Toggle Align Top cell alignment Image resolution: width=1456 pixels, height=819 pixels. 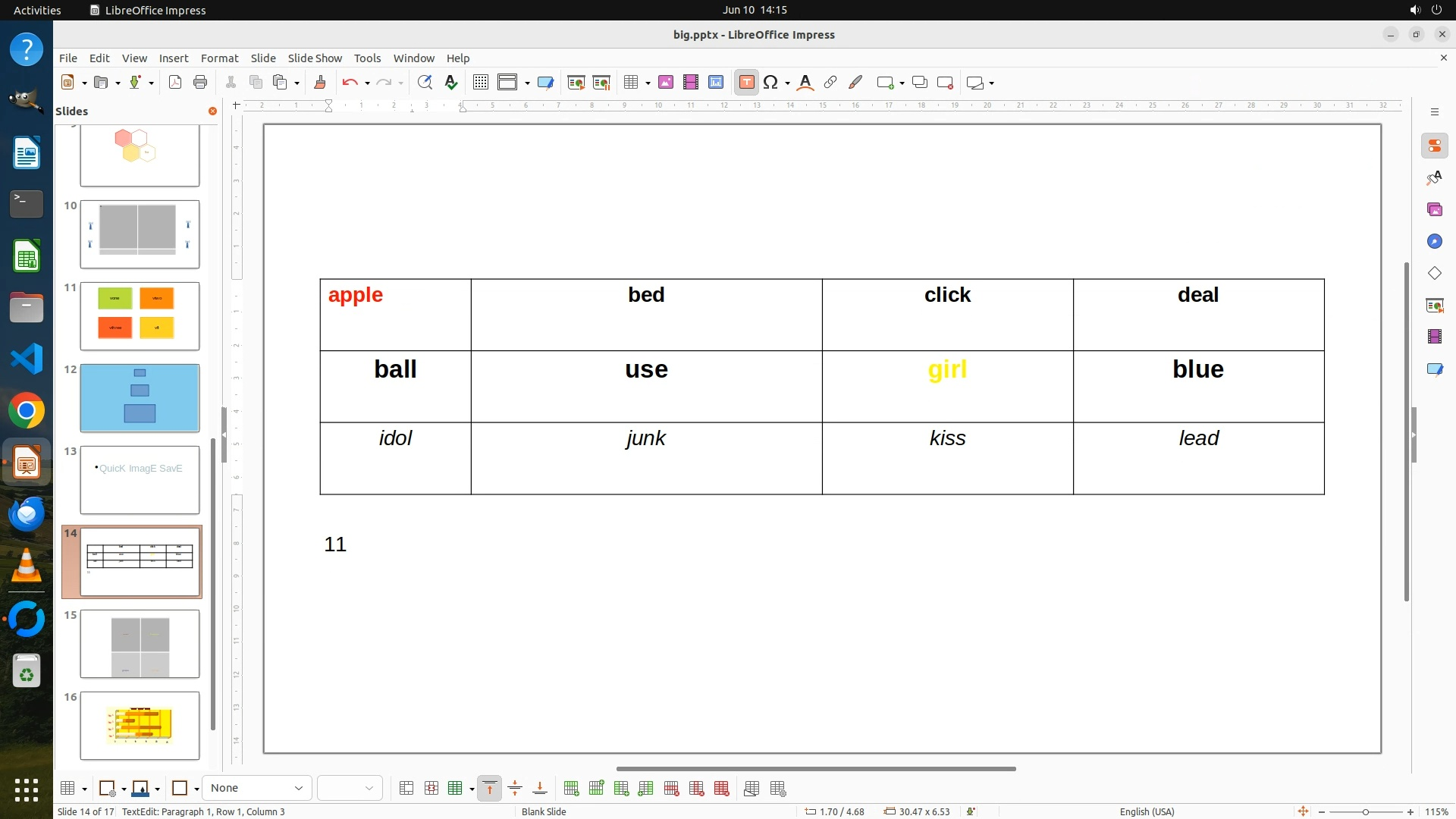pyautogui.click(x=490, y=789)
